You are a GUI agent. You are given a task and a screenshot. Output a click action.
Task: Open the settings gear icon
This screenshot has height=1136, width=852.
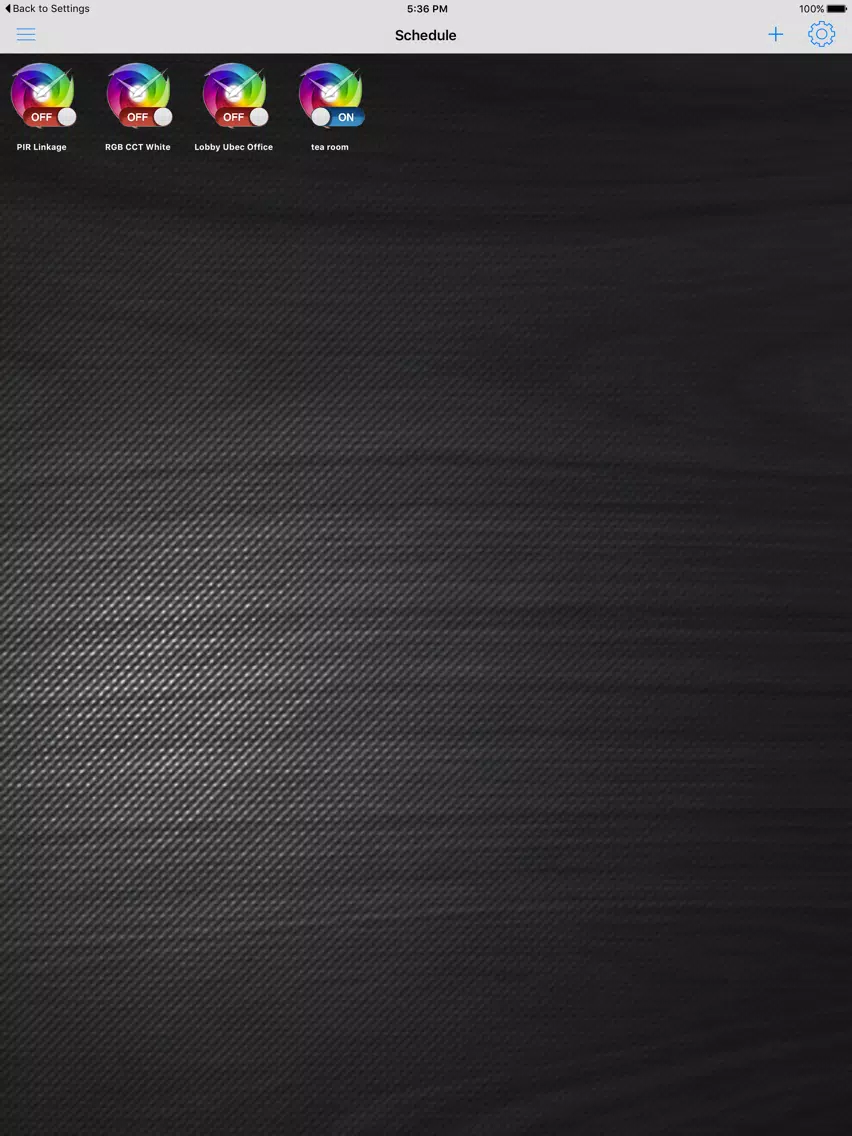[822, 34]
